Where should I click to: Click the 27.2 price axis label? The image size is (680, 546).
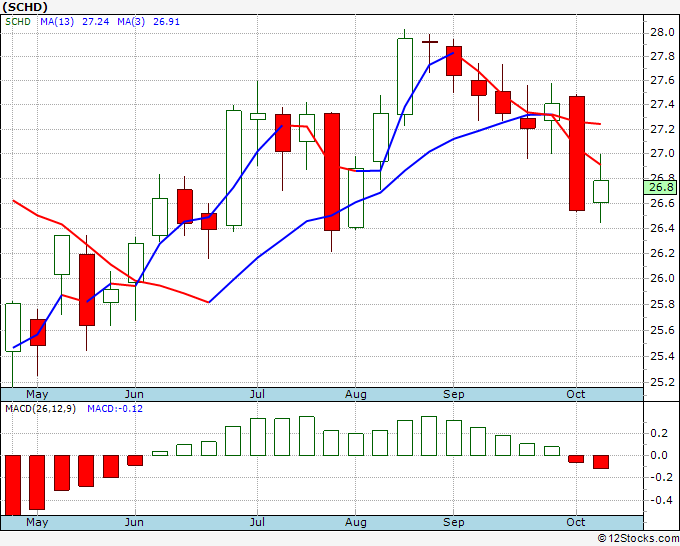[662, 129]
